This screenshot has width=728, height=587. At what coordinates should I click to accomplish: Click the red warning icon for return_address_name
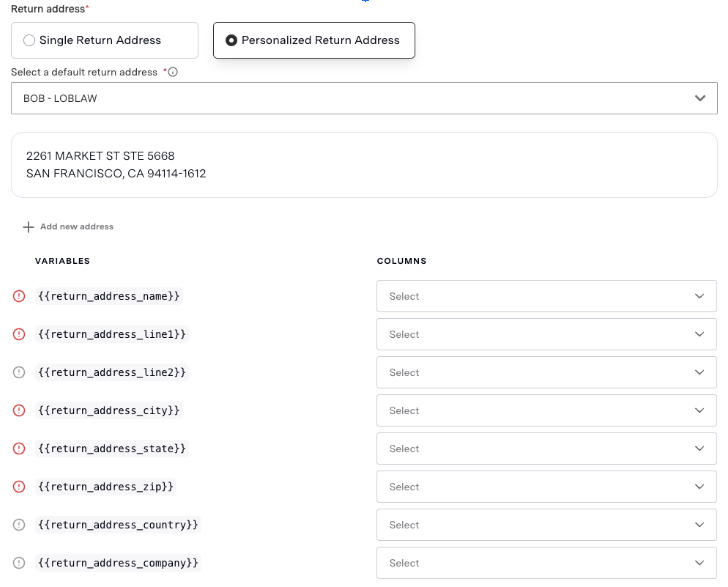click(19, 296)
